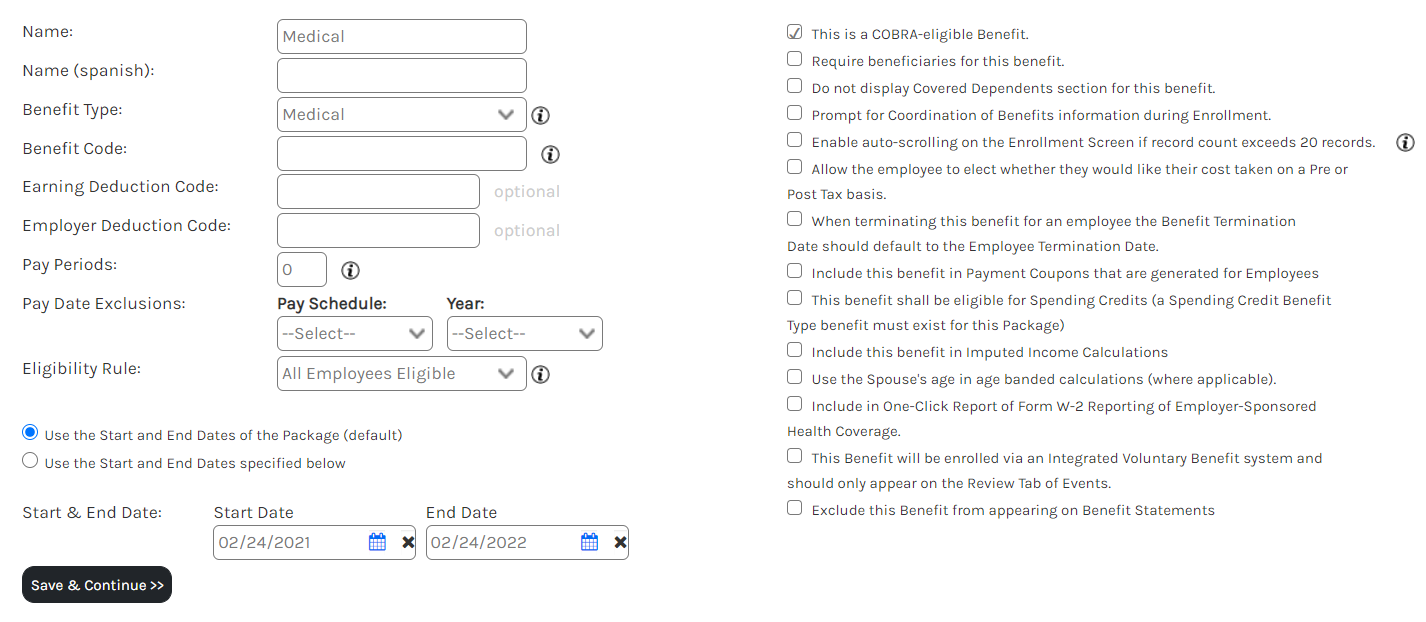Check Include this benefit in Imputed Income Calculations
The height and width of the screenshot is (622, 1426).
tap(794, 351)
